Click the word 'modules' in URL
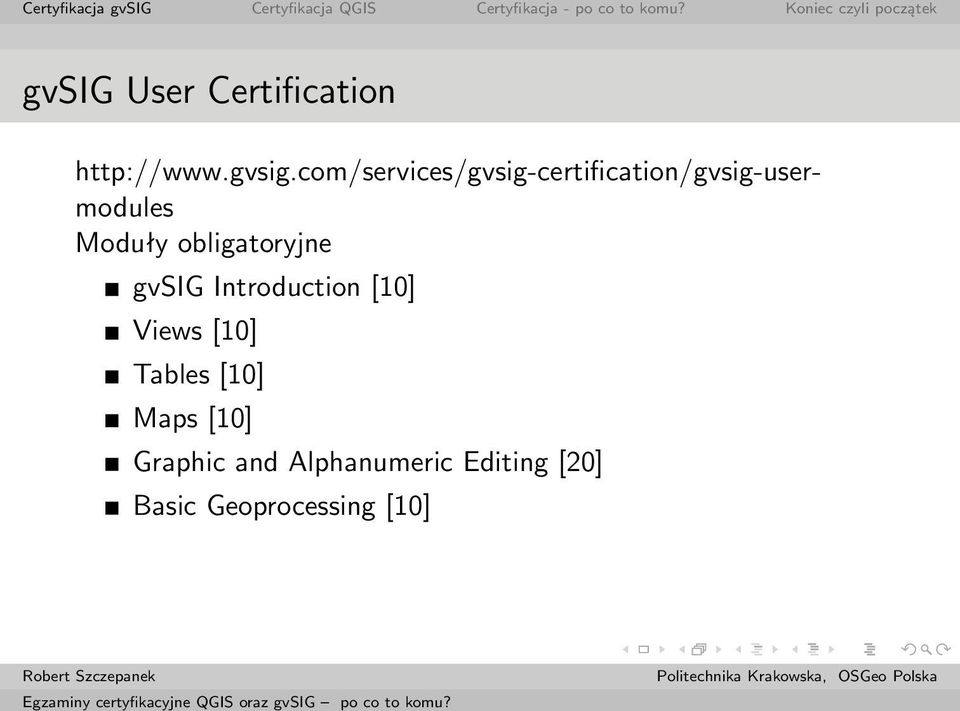The height and width of the screenshot is (711, 960). (124, 208)
